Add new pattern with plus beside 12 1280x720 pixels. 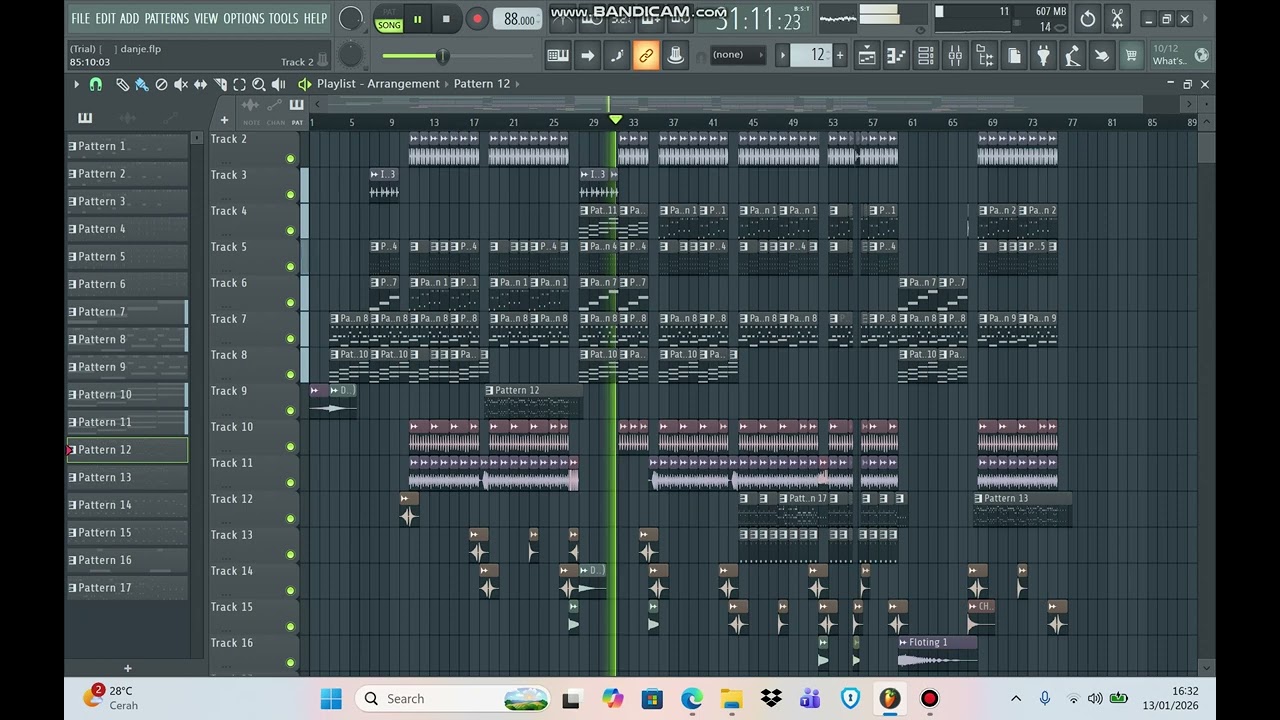[x=840, y=55]
